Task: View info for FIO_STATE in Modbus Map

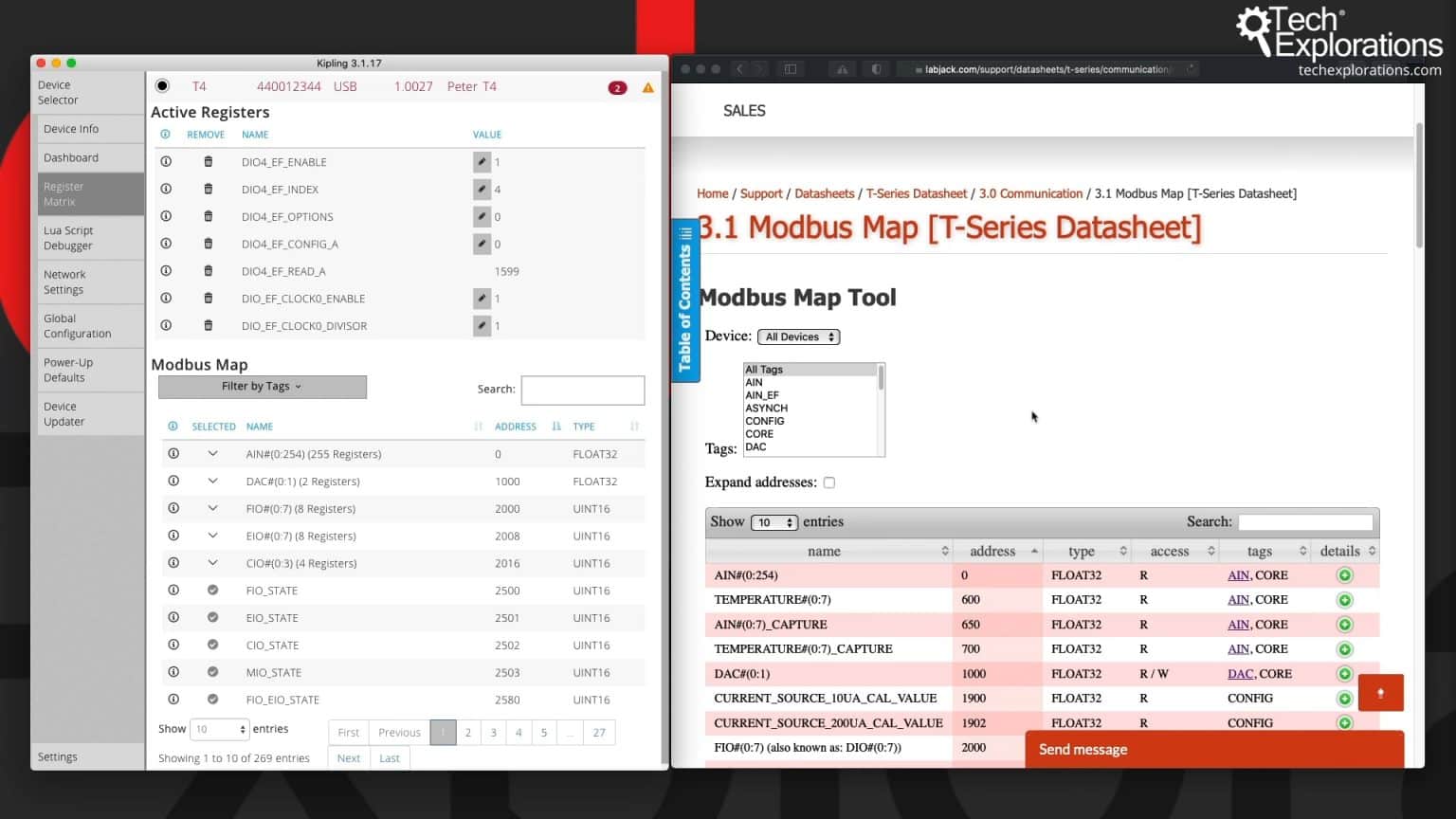Action: pyautogui.click(x=173, y=591)
